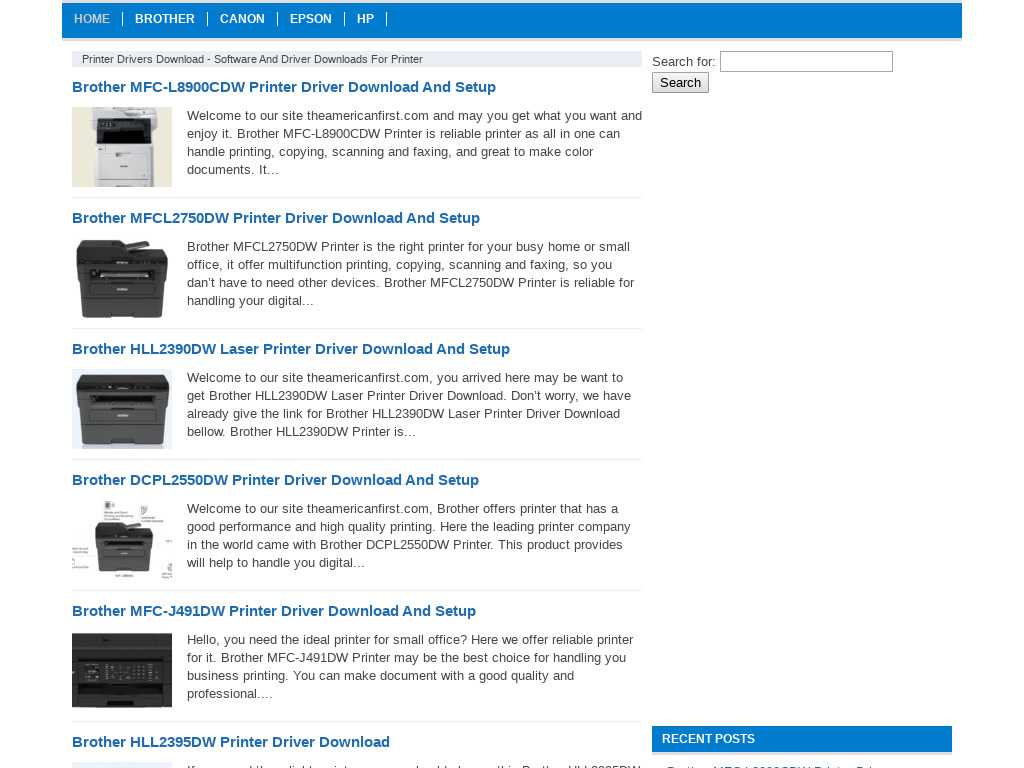Open Brother HLL2390DW Laser Printer Driver link
Image resolution: width=1024 pixels, height=768 pixels.
pyautogui.click(x=291, y=349)
